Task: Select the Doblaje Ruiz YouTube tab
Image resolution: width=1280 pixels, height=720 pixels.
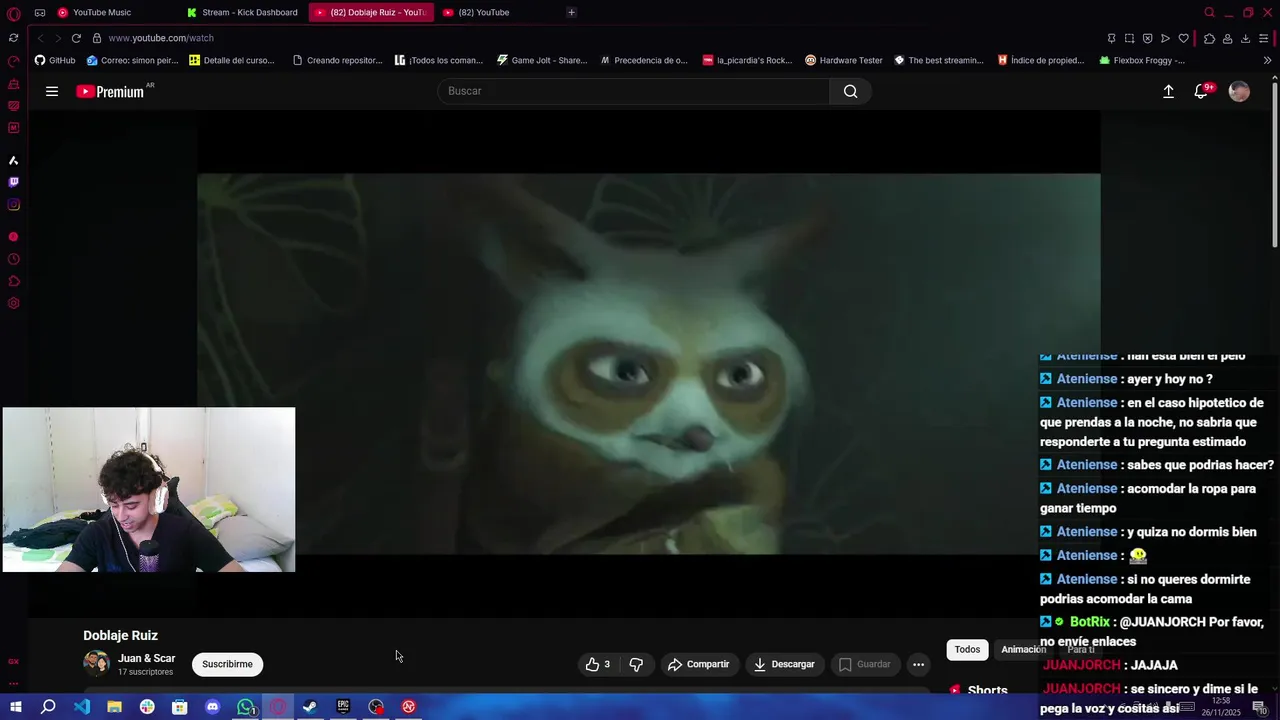Action: [x=371, y=12]
